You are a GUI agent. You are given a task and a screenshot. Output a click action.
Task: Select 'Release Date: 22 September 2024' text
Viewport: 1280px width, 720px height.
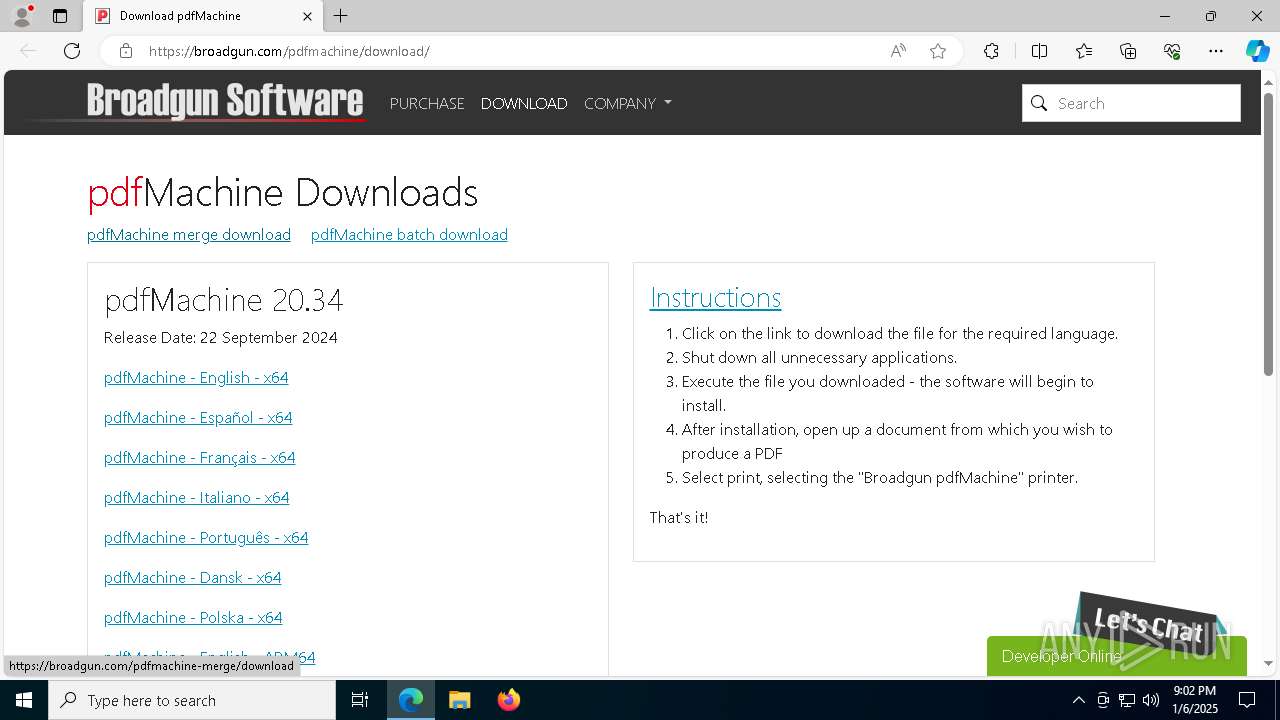(221, 337)
